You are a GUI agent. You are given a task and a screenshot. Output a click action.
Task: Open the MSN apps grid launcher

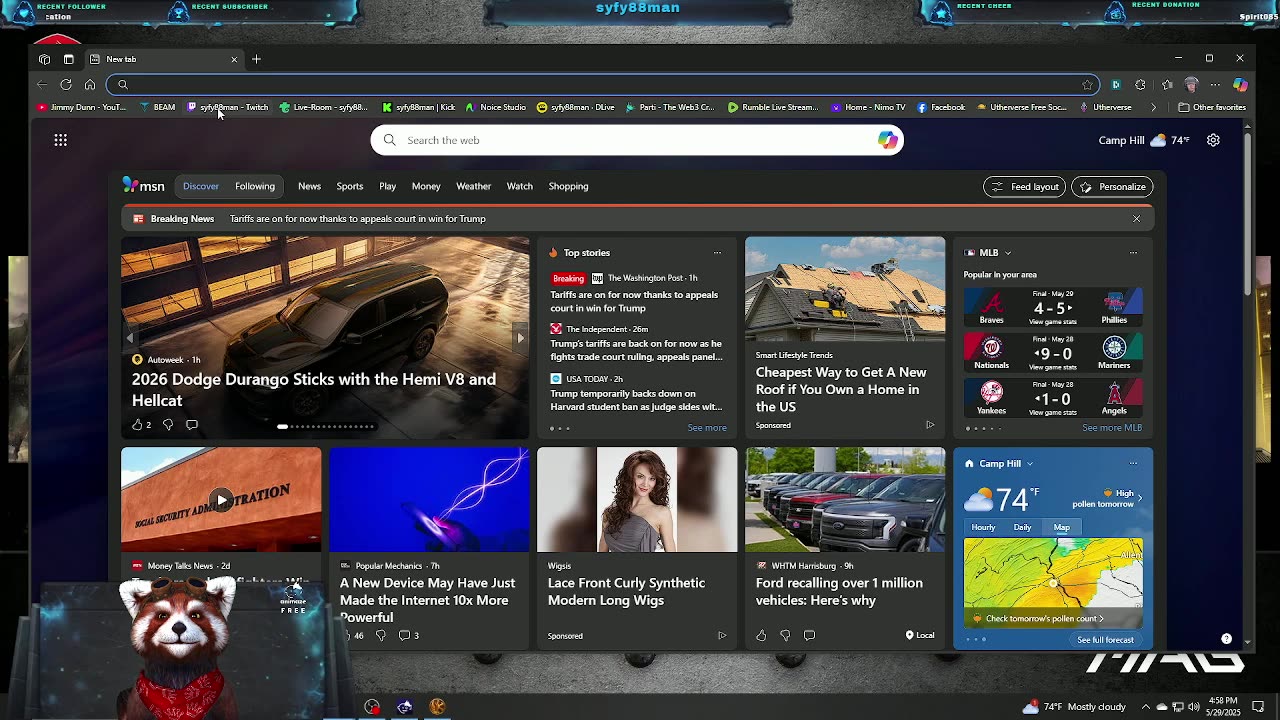coord(61,140)
